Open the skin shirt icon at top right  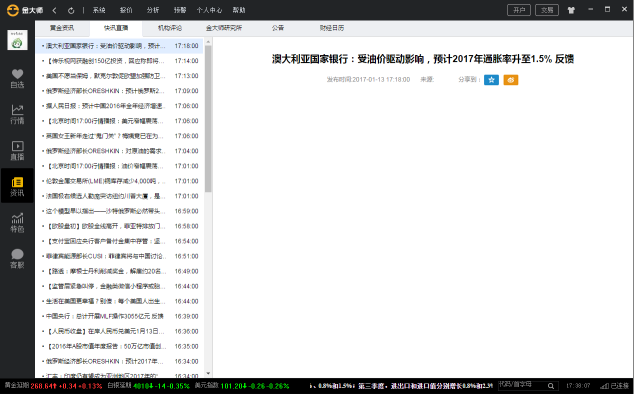tap(571, 10)
